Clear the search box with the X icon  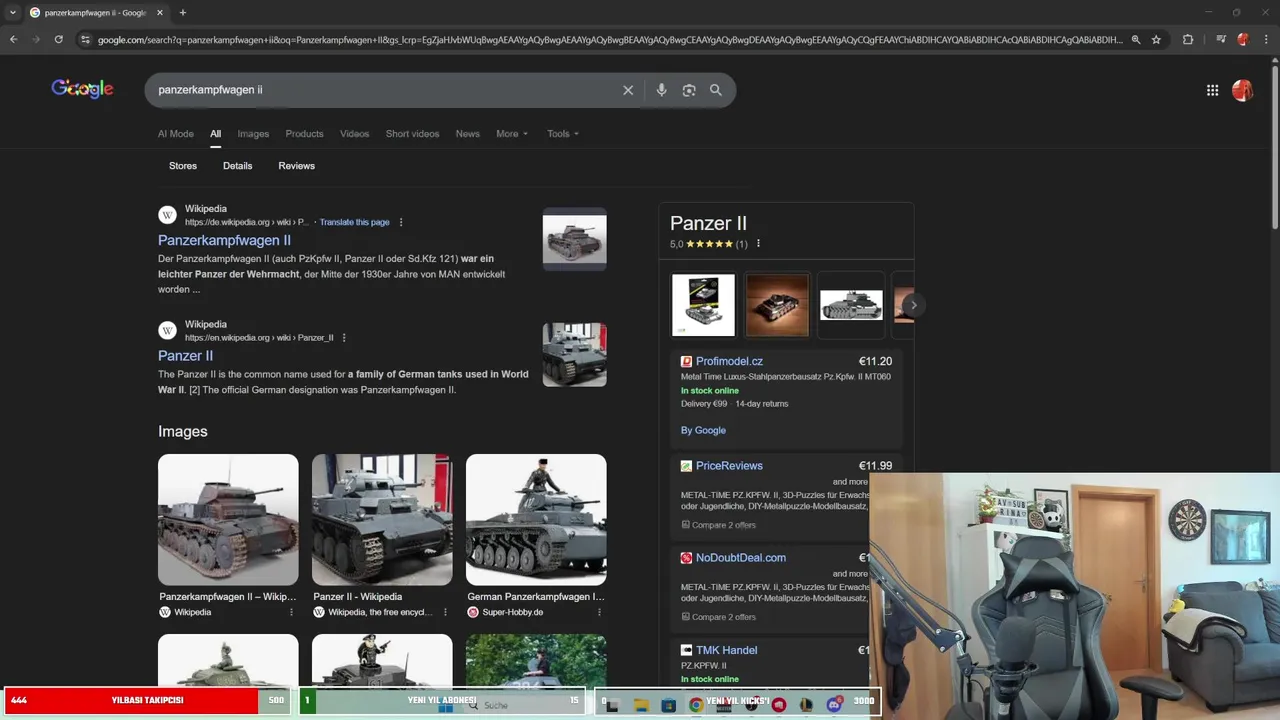click(x=628, y=90)
